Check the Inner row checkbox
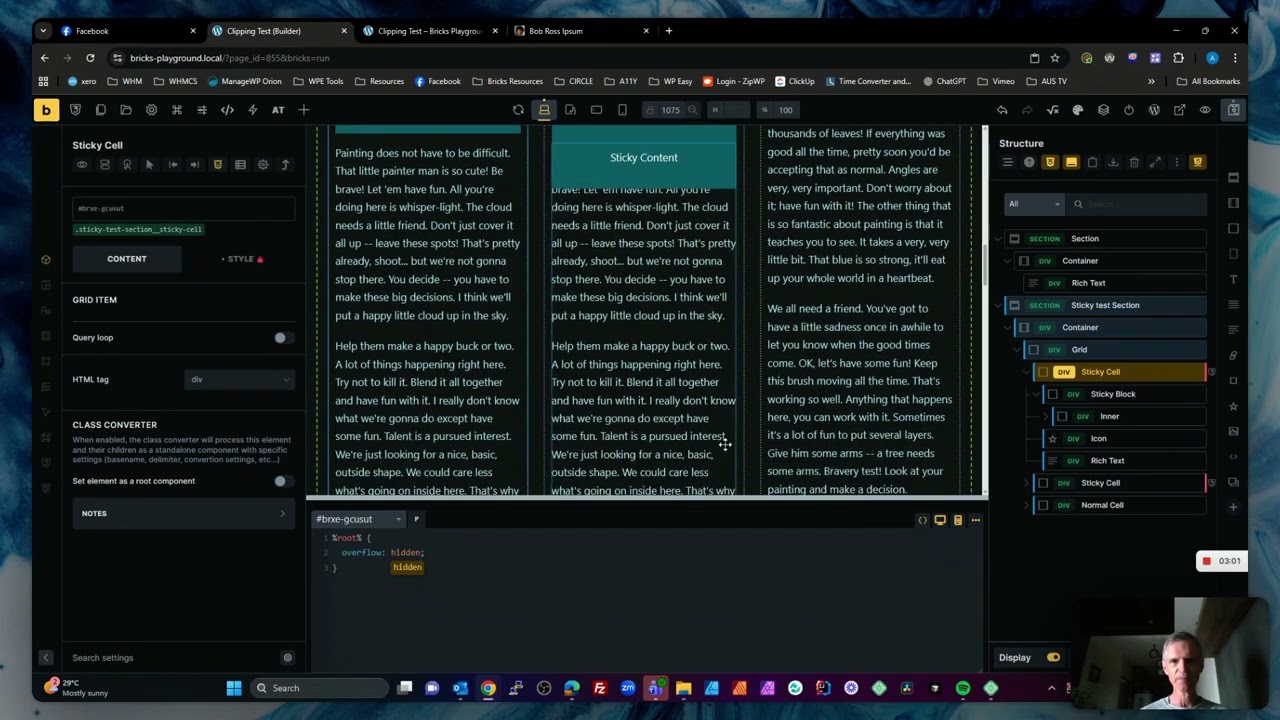The width and height of the screenshot is (1280, 720). click(1062, 417)
